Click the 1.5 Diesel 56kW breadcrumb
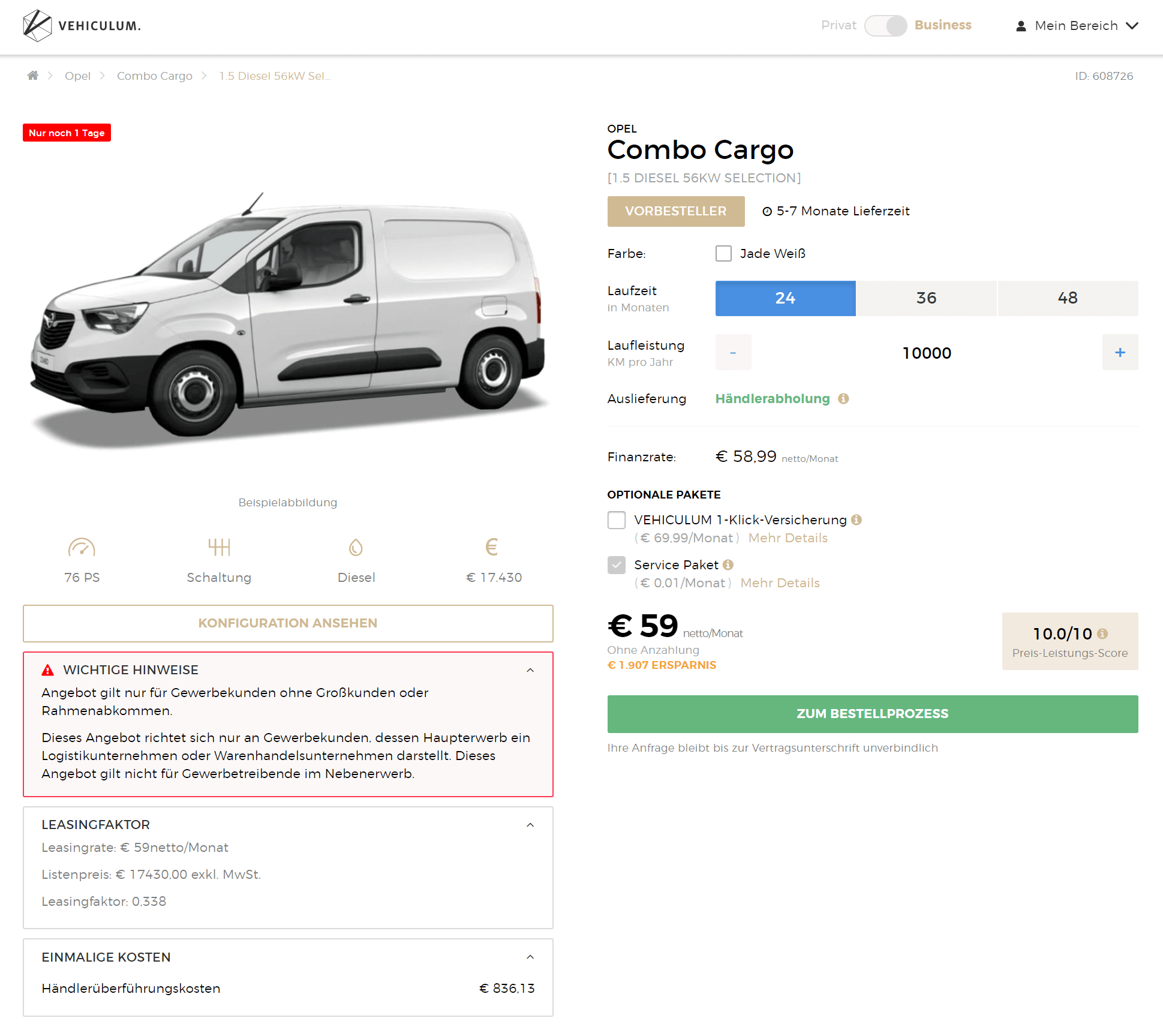 [275, 76]
